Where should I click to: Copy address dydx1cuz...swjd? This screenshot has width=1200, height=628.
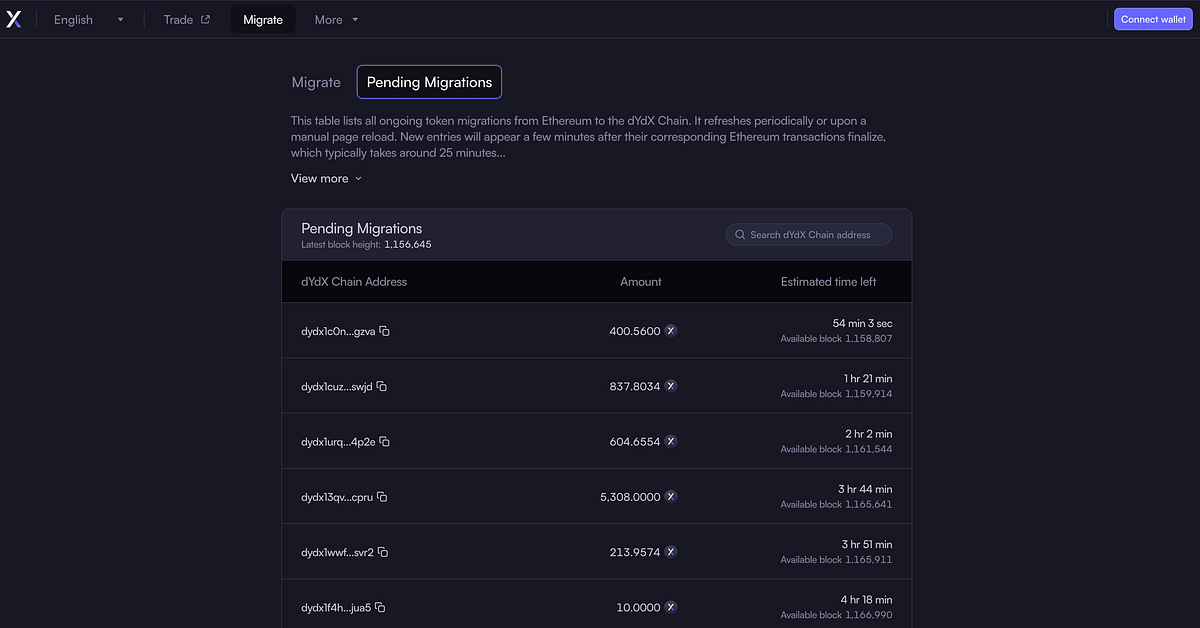pyautogui.click(x=382, y=386)
